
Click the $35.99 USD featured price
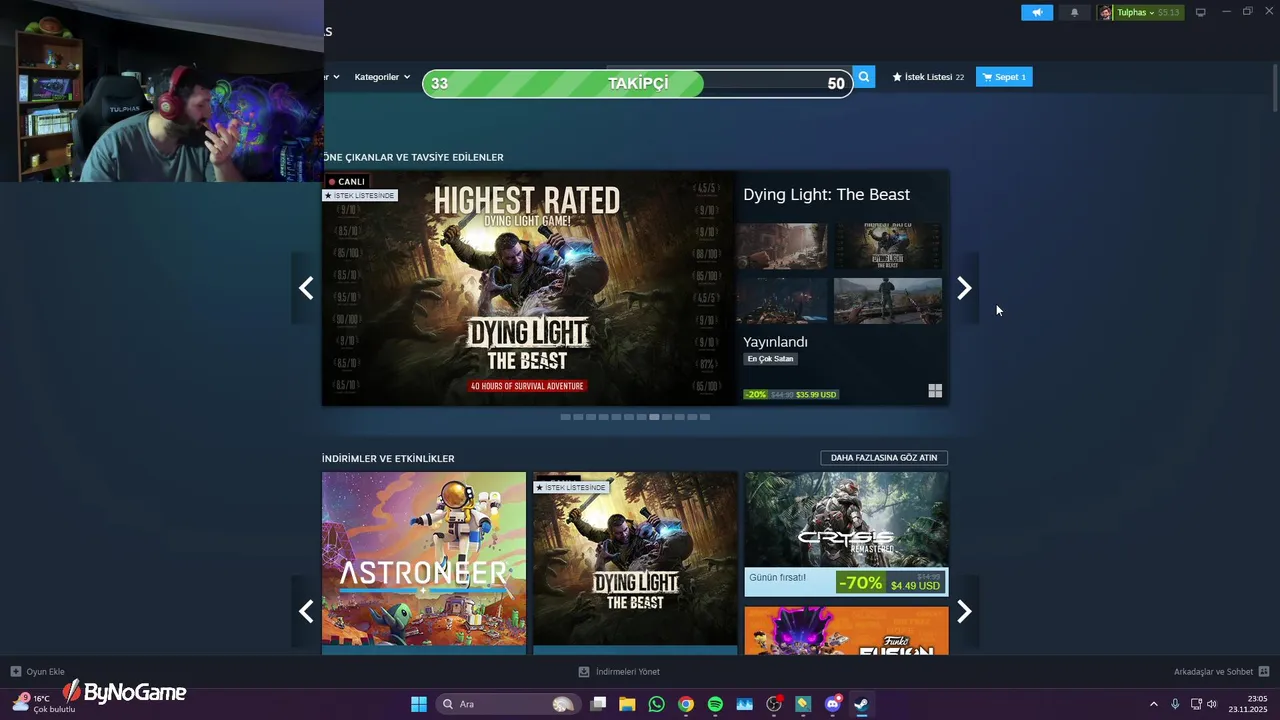click(816, 395)
